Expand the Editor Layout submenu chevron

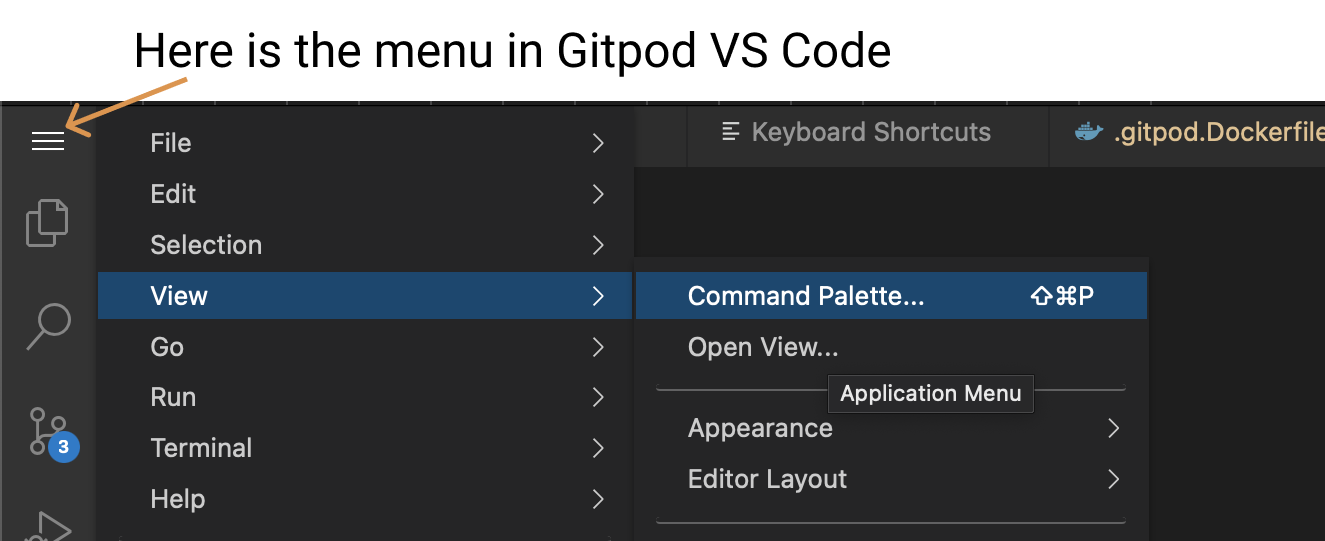(1114, 480)
